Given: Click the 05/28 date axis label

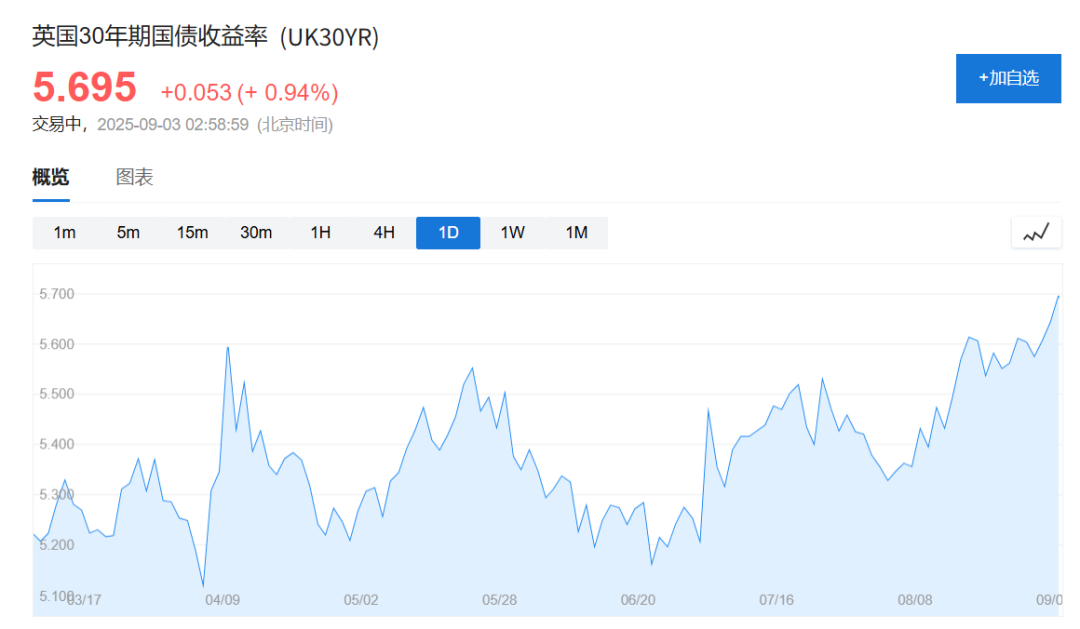Looking at the screenshot, I should [499, 600].
